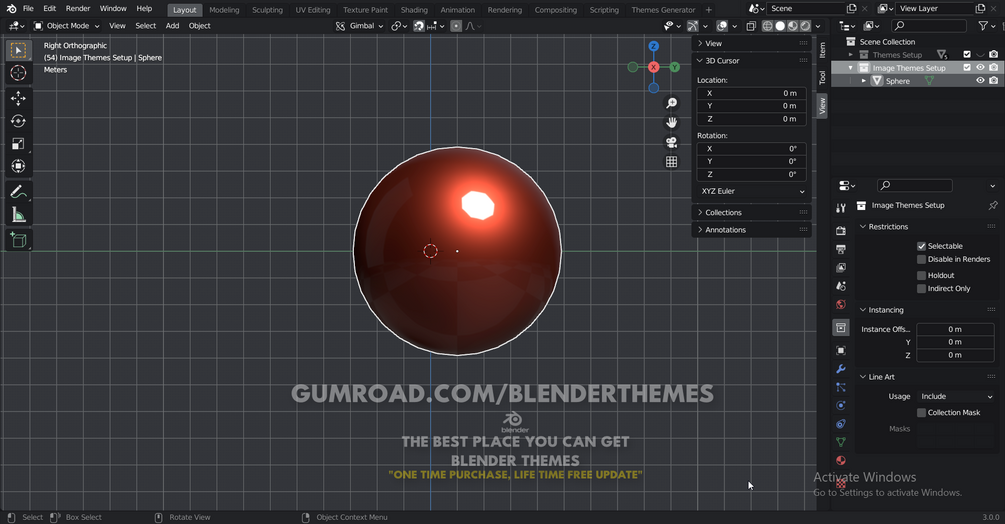Screen dimensions: 1005x524
Task: Hide Image Themes Setup collection eye
Action: pos(980,67)
